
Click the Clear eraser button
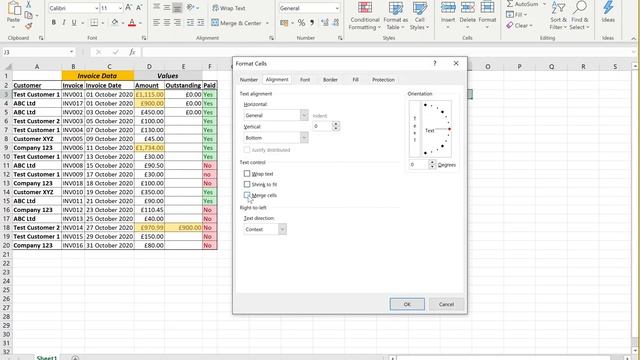(520, 25)
